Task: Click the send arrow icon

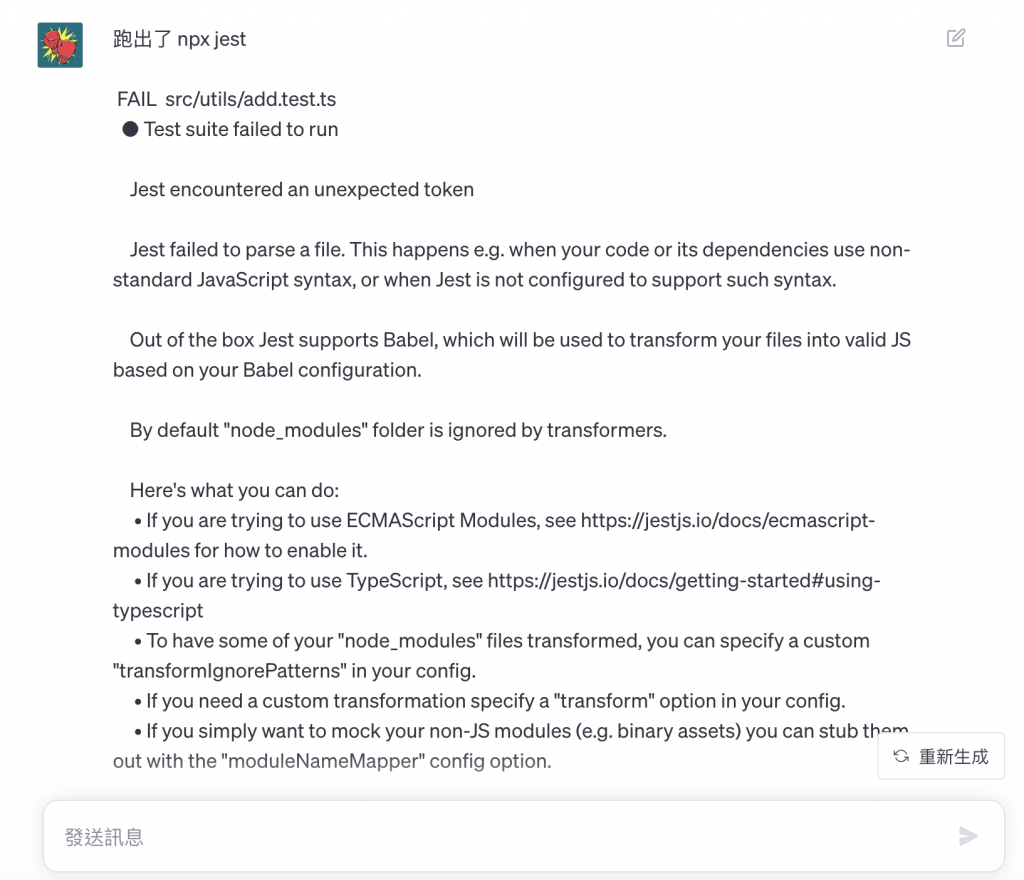Action: point(968,836)
